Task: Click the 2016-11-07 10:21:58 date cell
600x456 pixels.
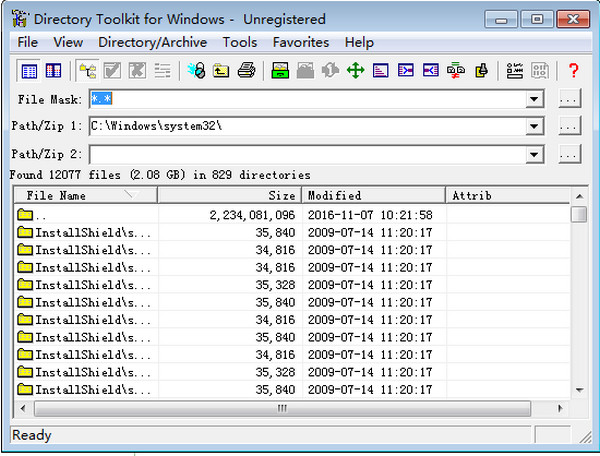Action: tap(370, 215)
